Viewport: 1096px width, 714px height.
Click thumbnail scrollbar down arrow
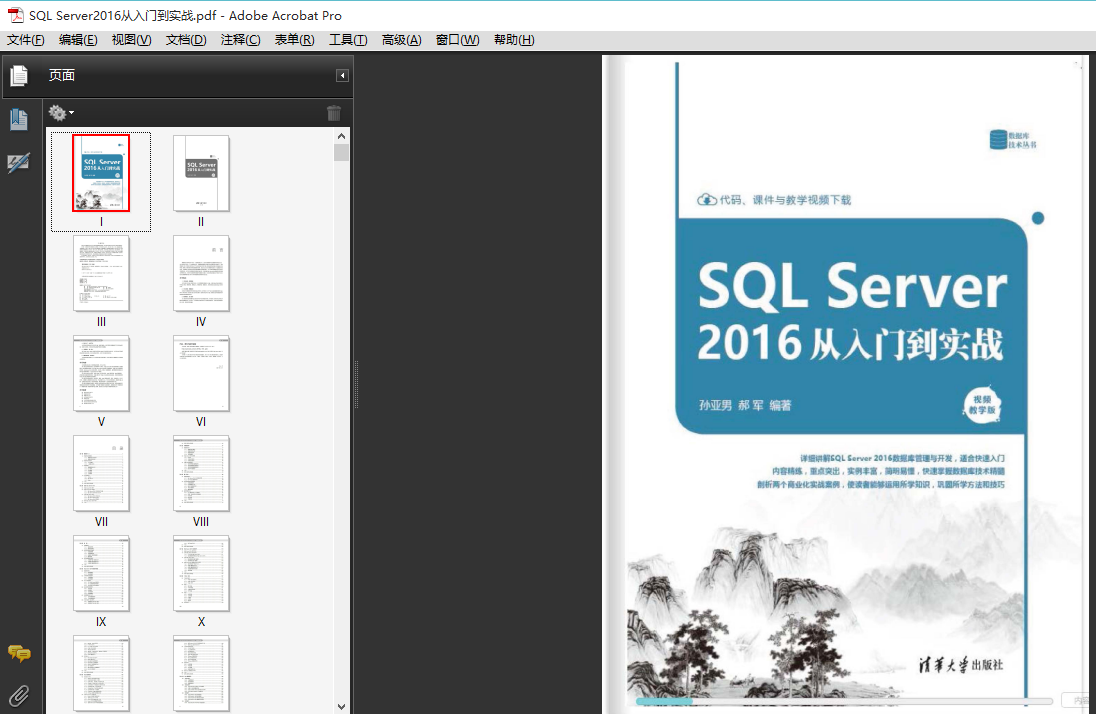(341, 706)
